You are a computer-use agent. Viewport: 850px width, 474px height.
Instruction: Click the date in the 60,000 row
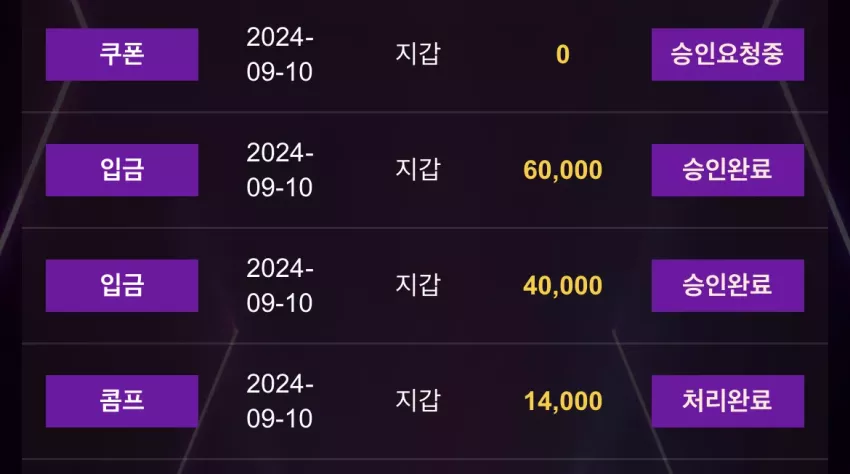pyautogui.click(x=280, y=170)
